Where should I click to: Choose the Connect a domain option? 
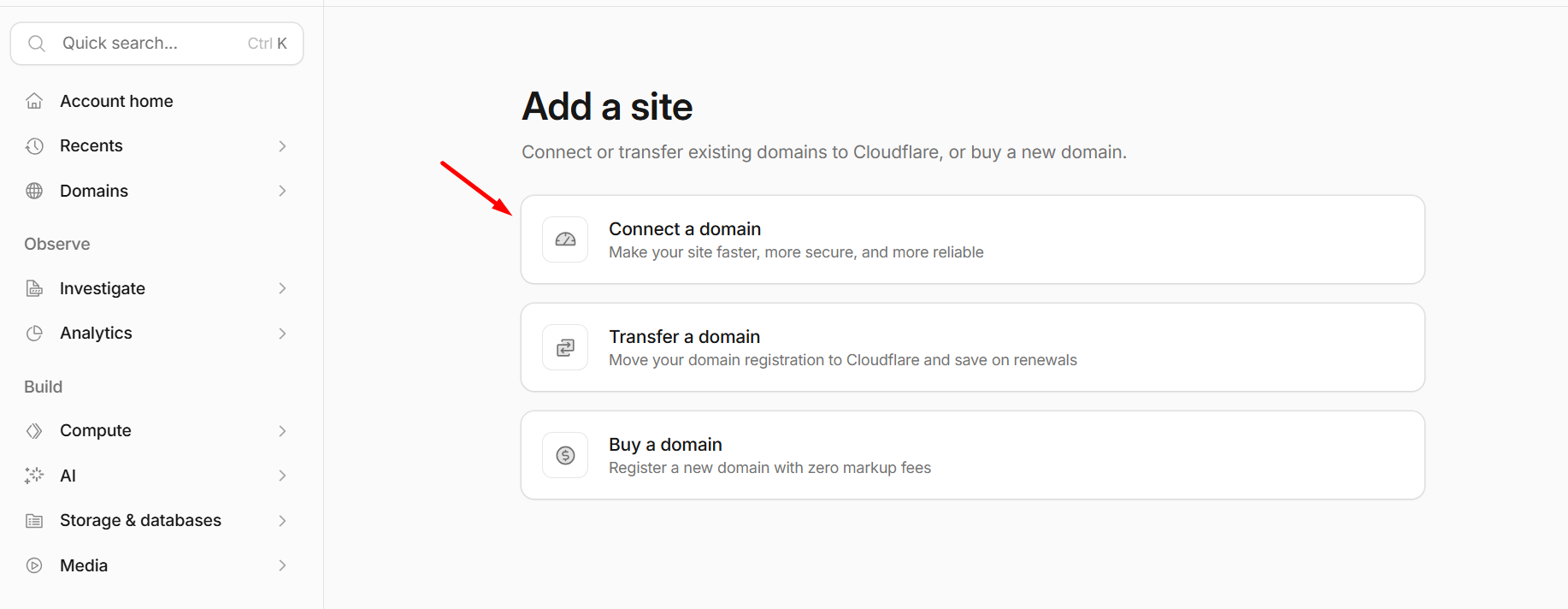coord(973,239)
